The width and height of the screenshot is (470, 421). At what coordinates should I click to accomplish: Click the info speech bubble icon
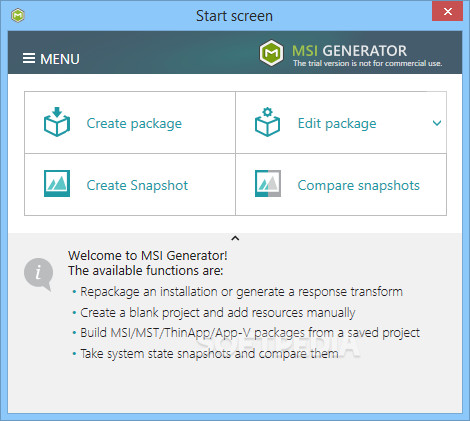pyautogui.click(x=39, y=275)
